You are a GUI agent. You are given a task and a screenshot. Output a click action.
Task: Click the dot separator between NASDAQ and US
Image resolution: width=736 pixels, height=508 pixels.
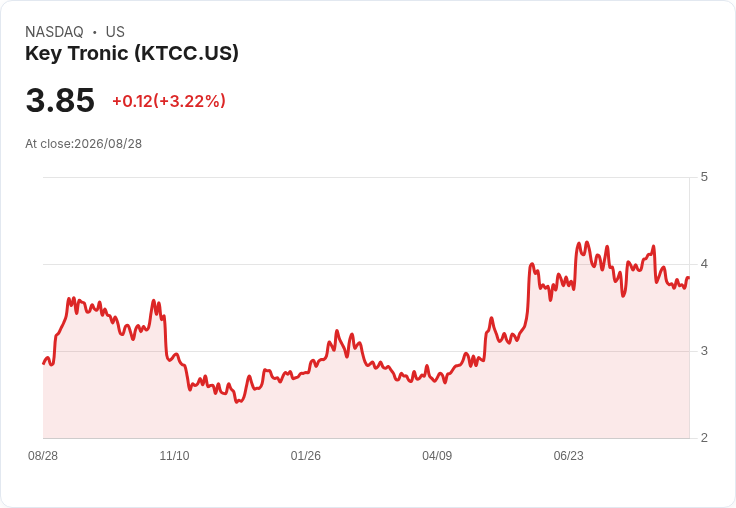point(95,32)
